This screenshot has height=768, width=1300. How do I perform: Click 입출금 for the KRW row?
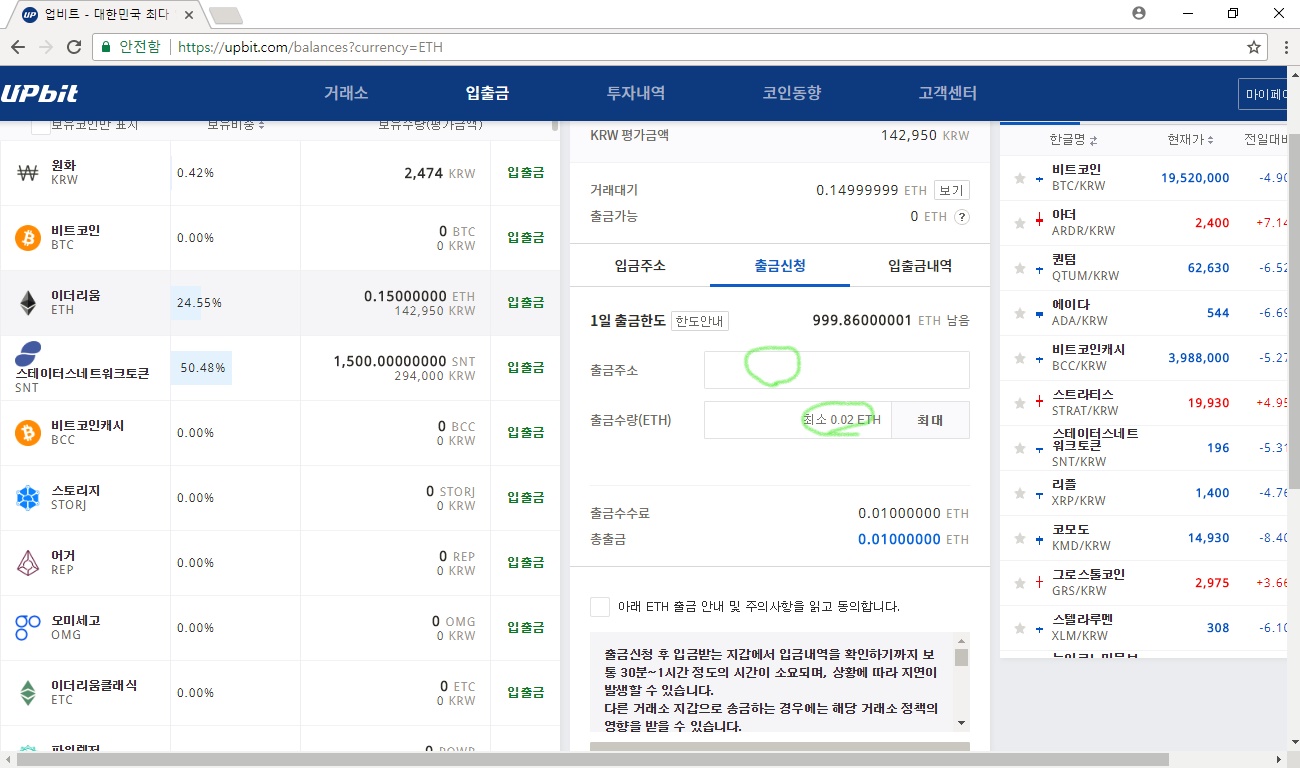coord(526,173)
